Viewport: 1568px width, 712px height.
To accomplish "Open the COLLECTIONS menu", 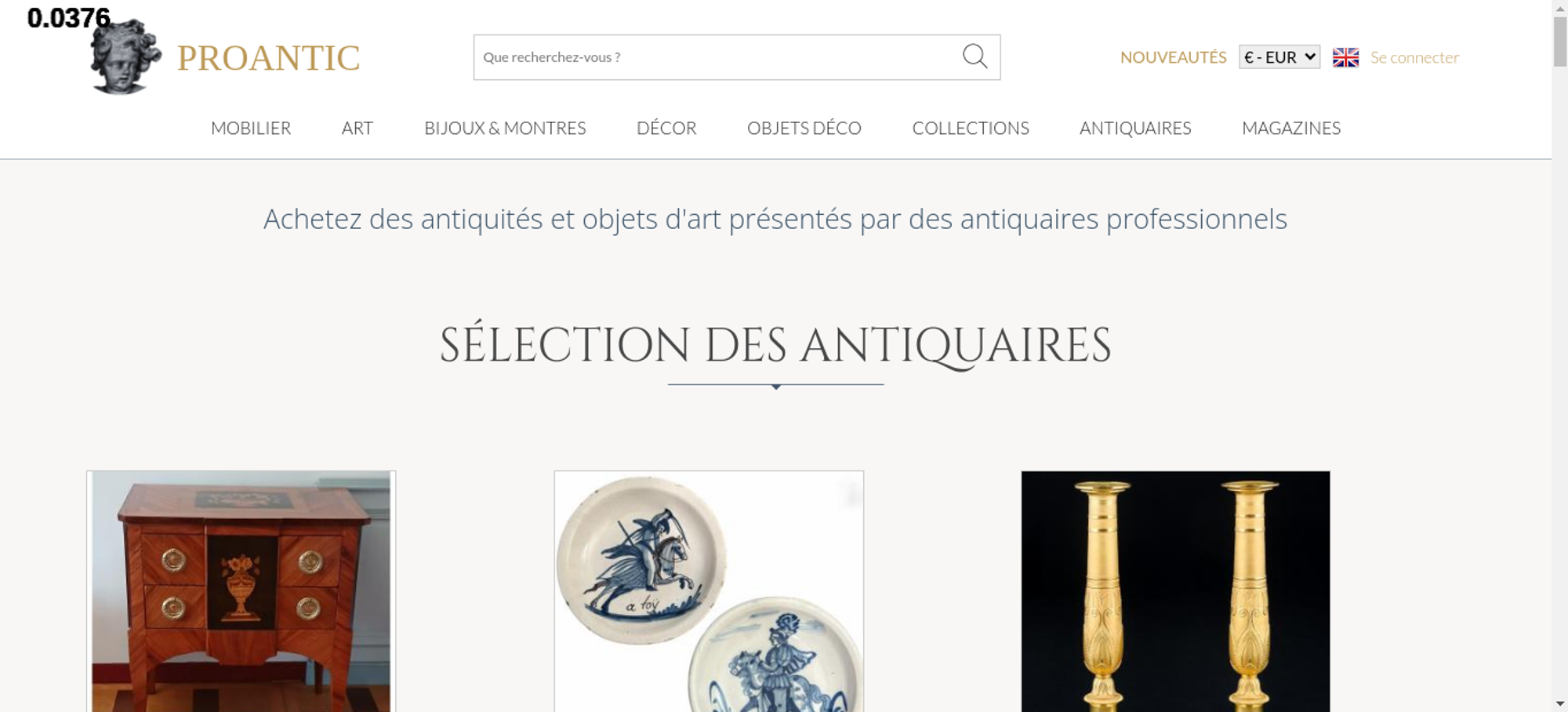I will 971,128.
